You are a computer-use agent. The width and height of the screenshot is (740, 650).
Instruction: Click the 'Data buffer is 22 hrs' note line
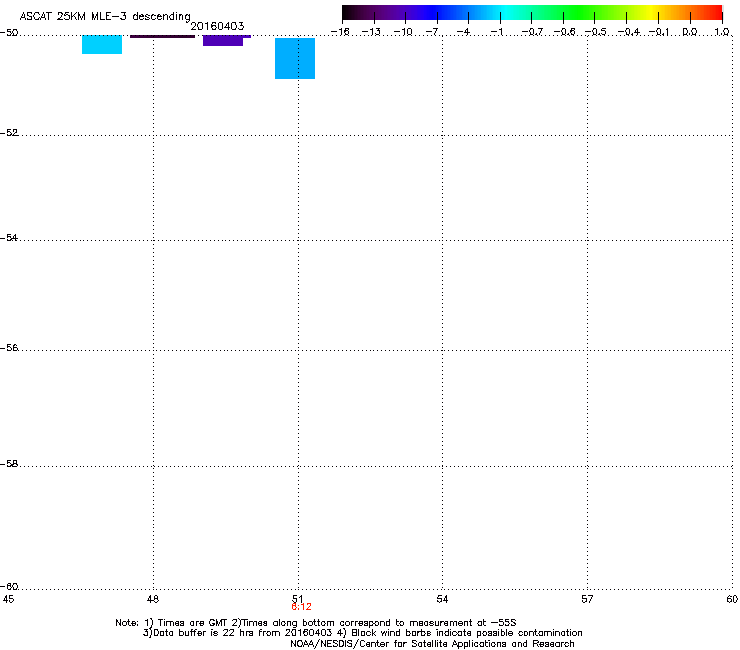362,633
